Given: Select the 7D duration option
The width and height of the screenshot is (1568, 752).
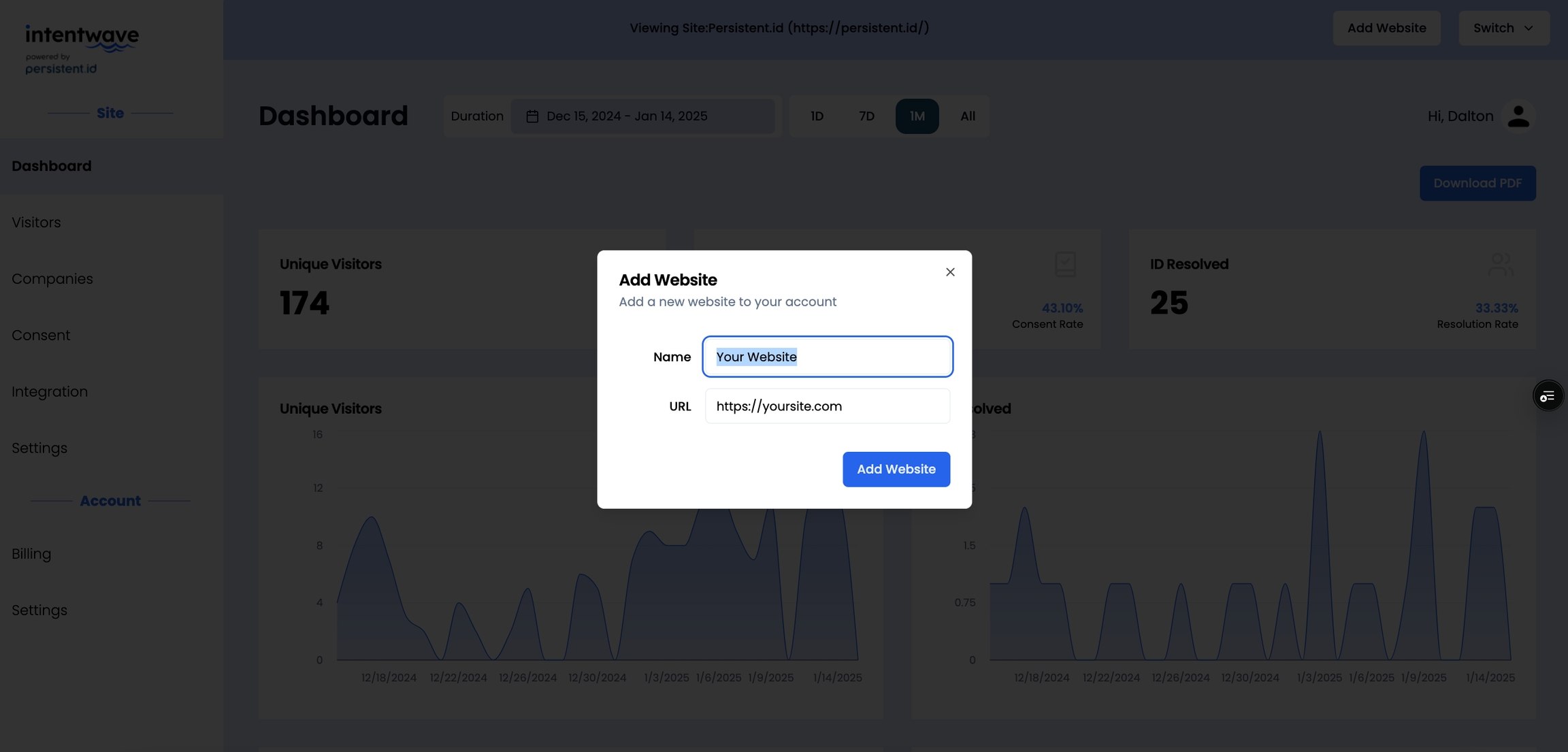Looking at the screenshot, I should 866,116.
